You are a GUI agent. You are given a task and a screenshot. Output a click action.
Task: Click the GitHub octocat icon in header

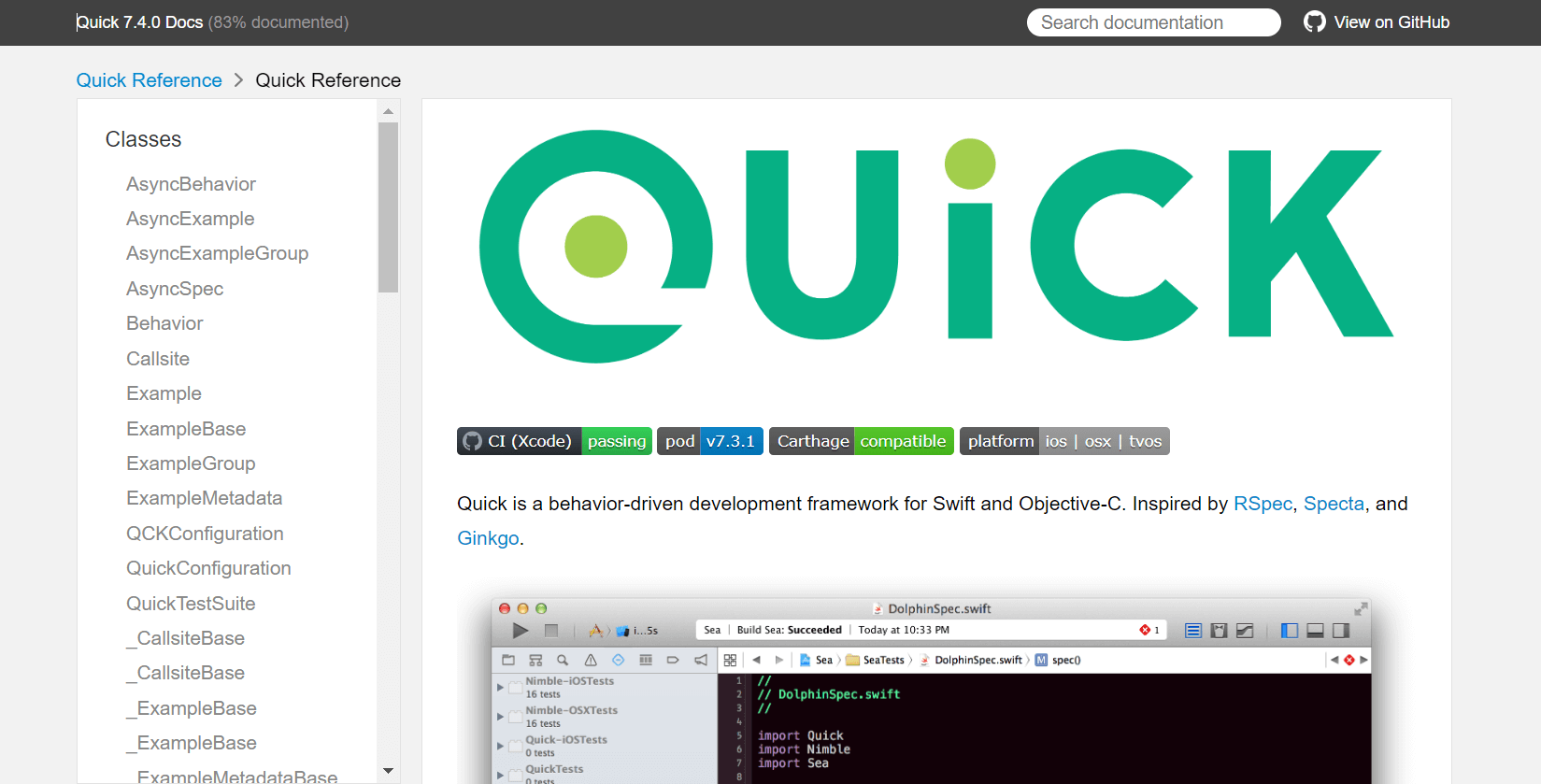click(x=1314, y=22)
